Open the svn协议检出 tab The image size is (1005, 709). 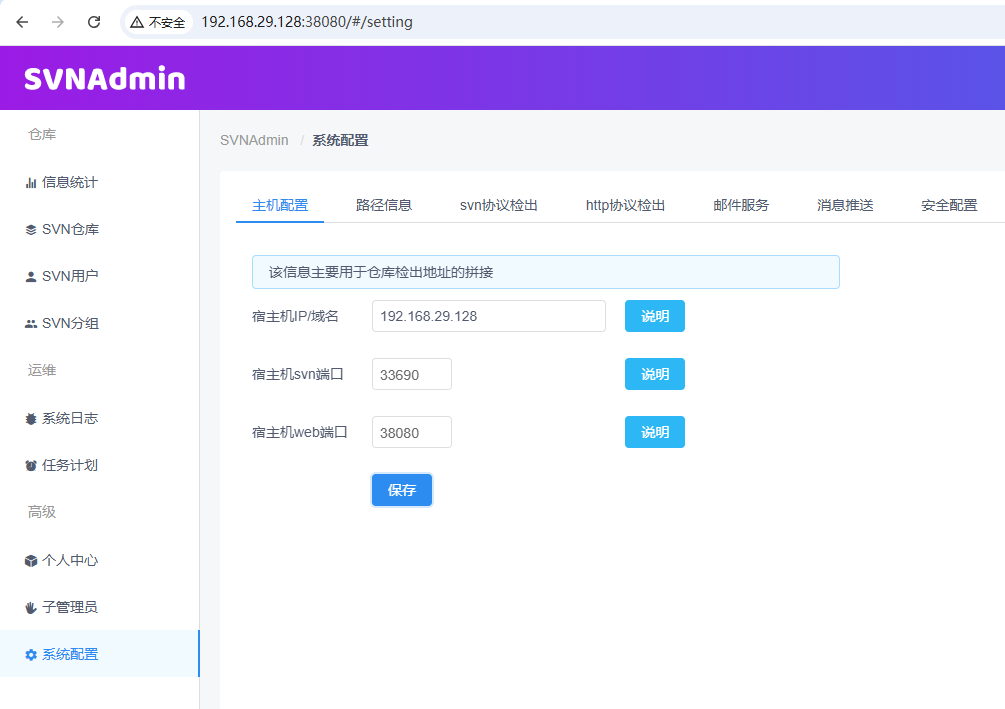click(499, 205)
